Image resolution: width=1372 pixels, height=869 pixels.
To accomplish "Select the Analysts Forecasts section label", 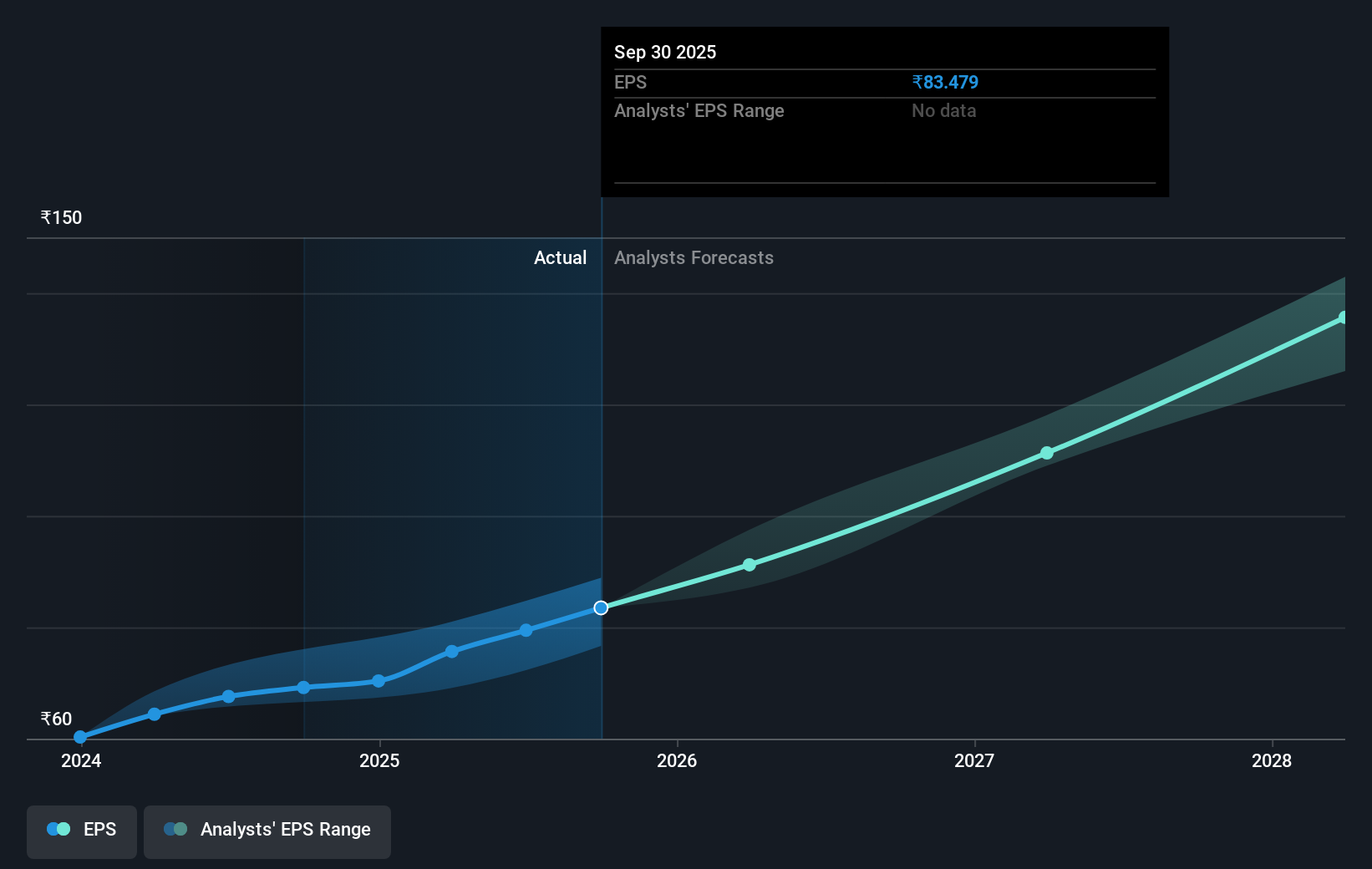I will coord(694,258).
